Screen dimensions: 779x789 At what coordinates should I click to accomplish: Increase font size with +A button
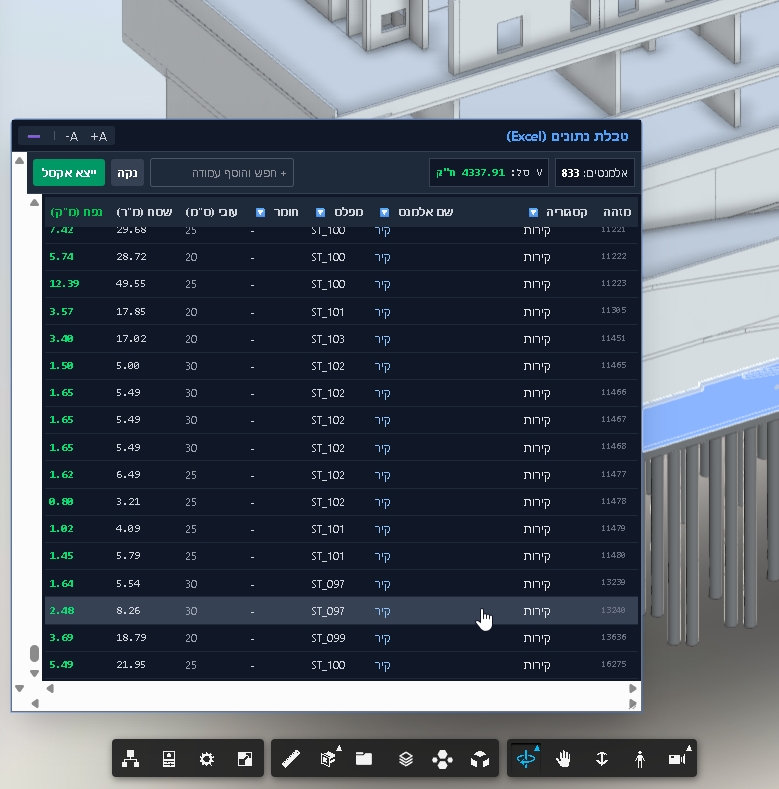point(99,136)
